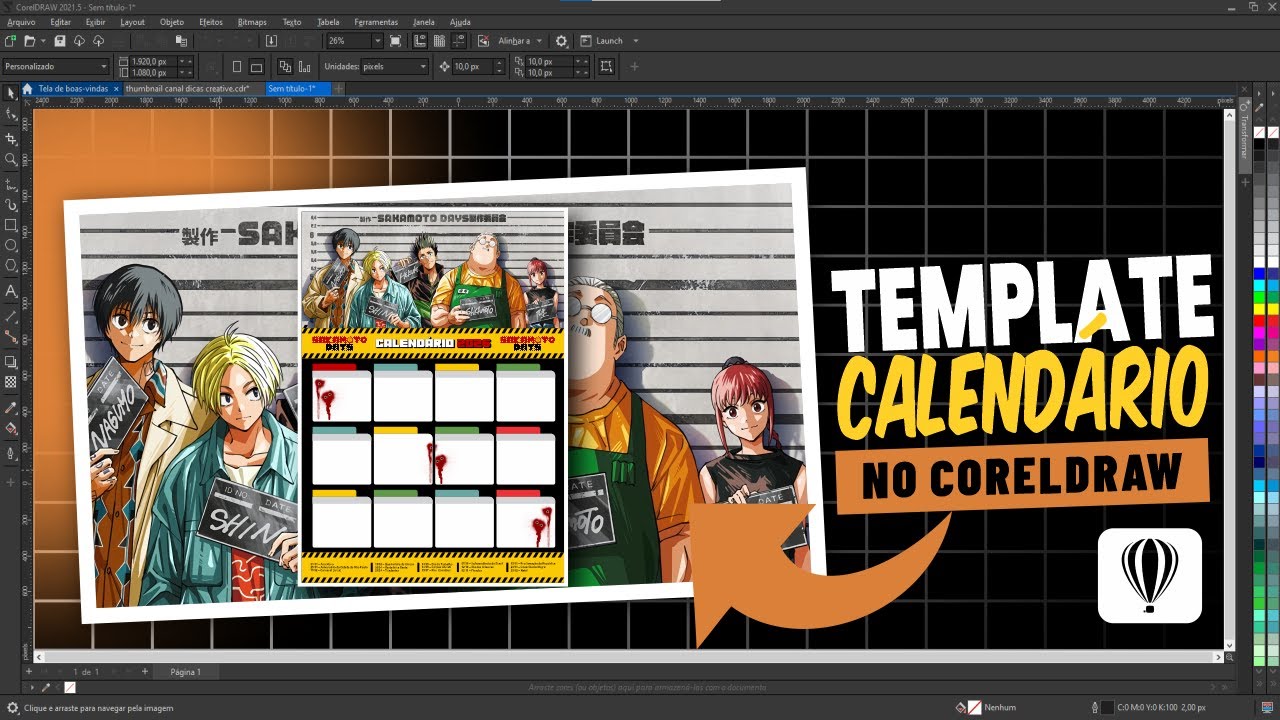Select the Página 1 page tab
Image resolution: width=1280 pixels, height=720 pixels.
click(186, 672)
